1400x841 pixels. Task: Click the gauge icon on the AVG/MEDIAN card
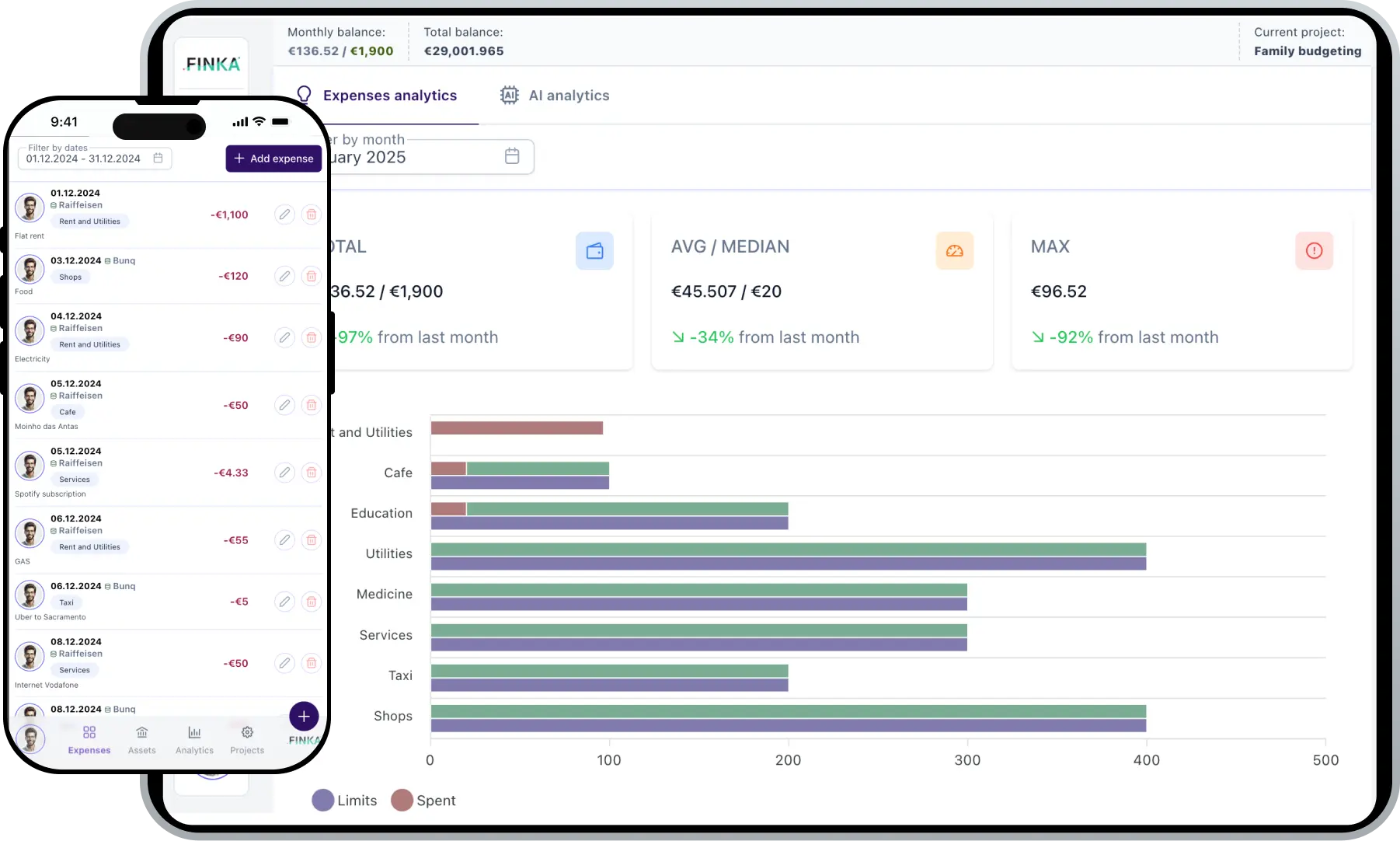954,250
